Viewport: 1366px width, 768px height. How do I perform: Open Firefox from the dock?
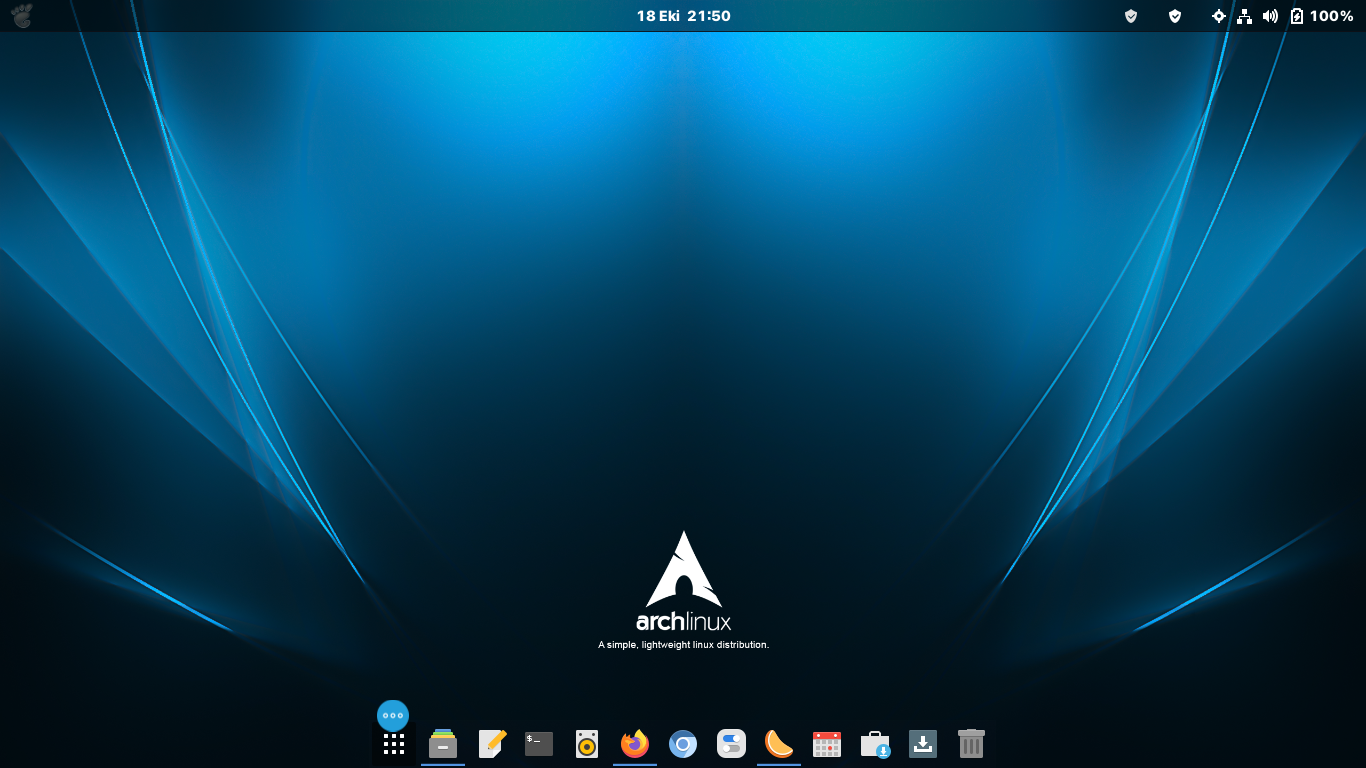click(x=635, y=744)
